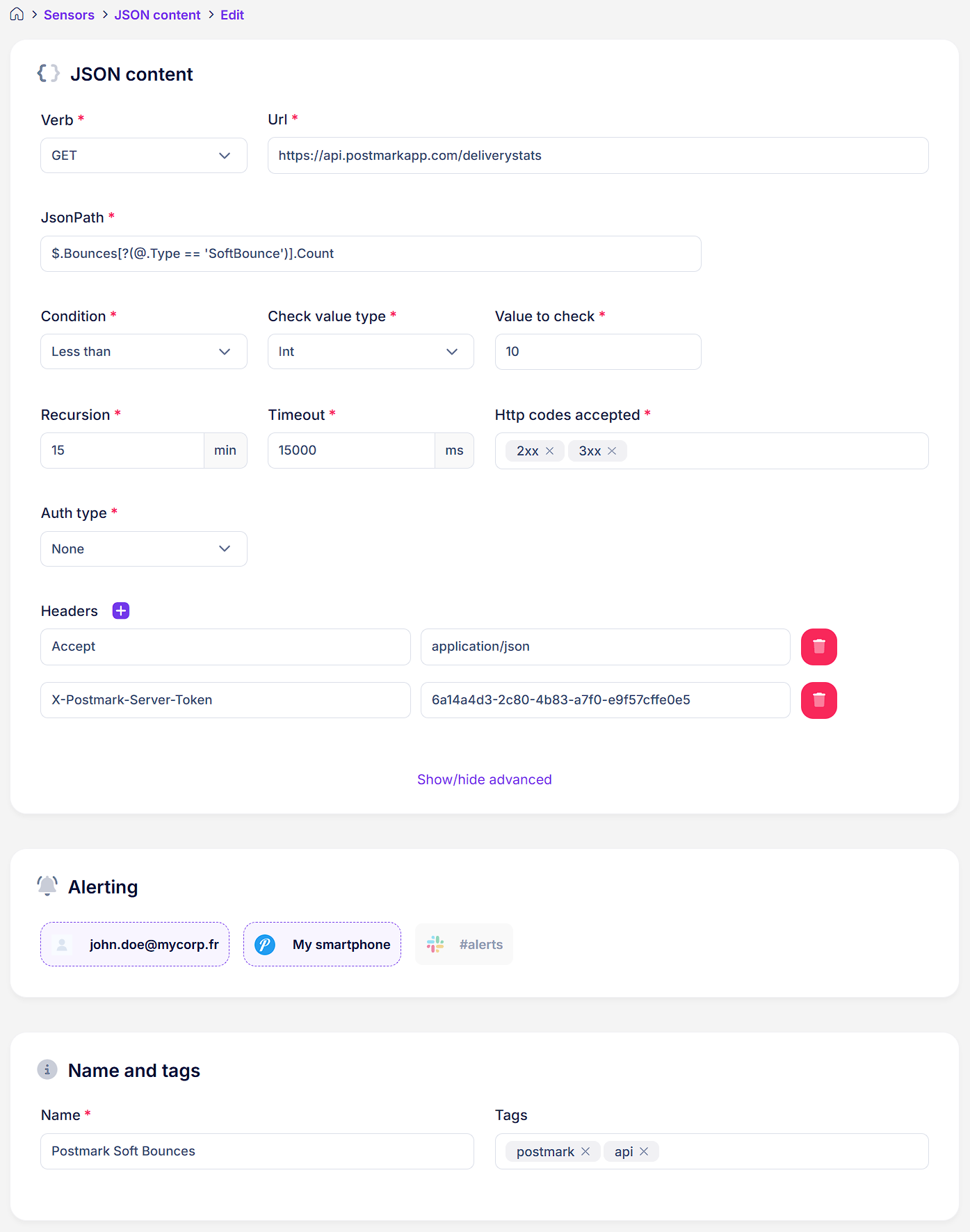Focus the Name field Postmark Soft Bounces

click(x=257, y=1151)
